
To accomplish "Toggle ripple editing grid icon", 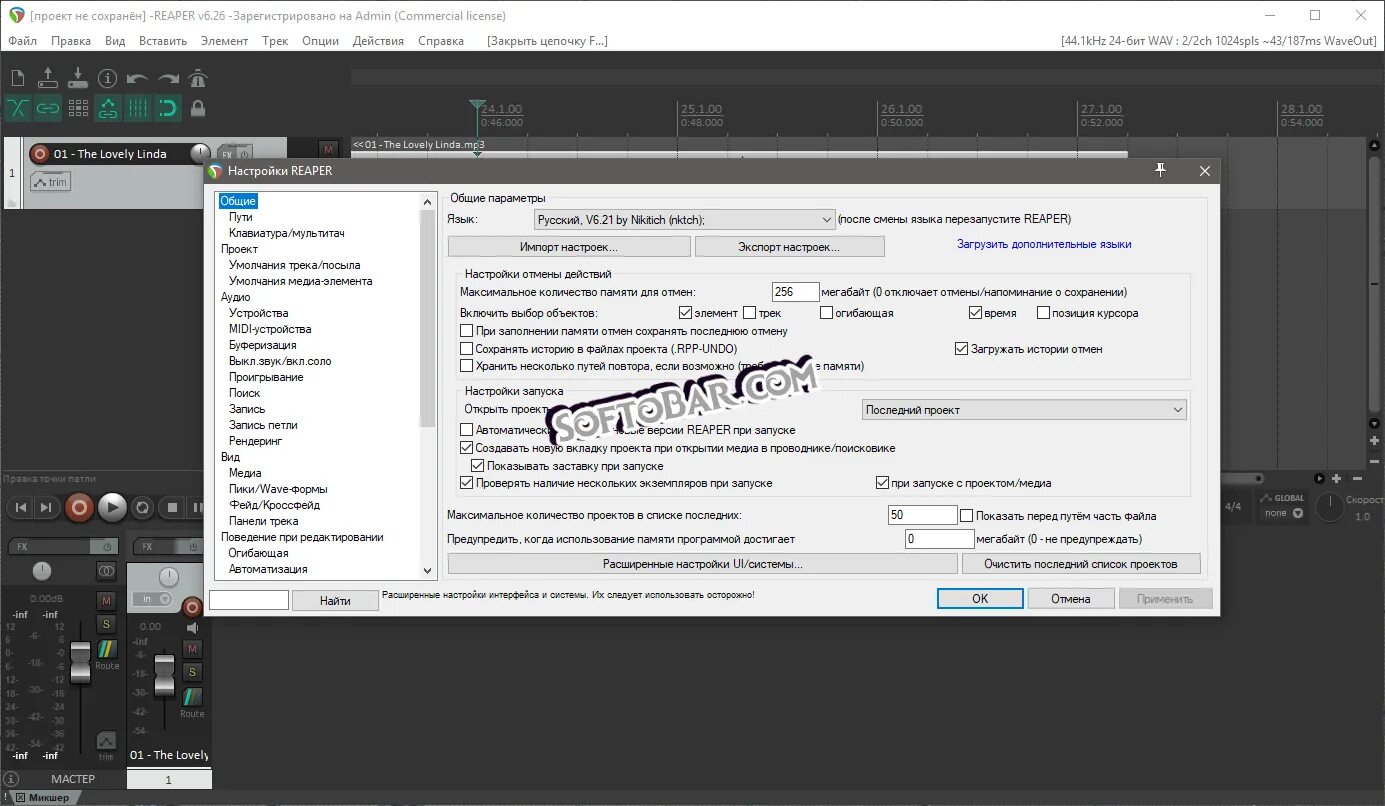I will click(x=78, y=108).
